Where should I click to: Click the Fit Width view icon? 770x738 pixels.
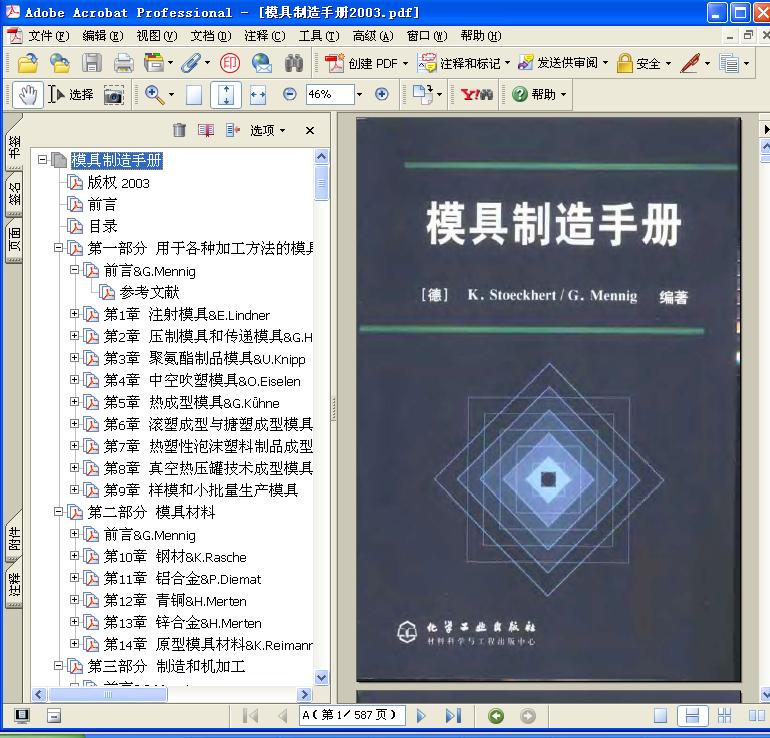click(258, 95)
